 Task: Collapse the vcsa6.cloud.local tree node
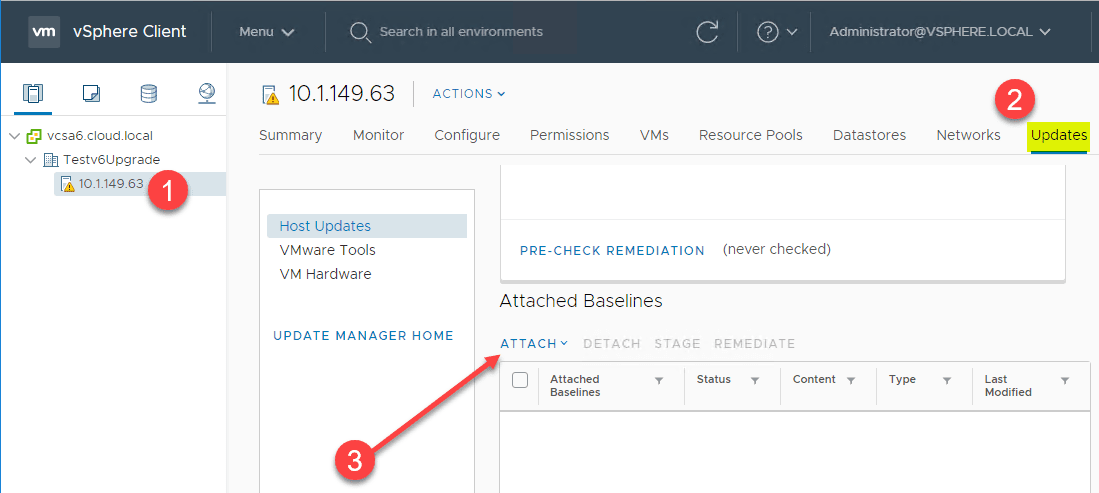pyautogui.click(x=15, y=135)
